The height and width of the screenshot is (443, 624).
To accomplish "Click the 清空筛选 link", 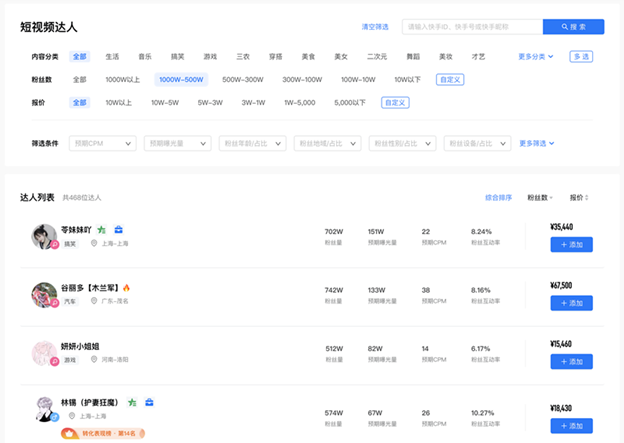I will pyautogui.click(x=375, y=27).
